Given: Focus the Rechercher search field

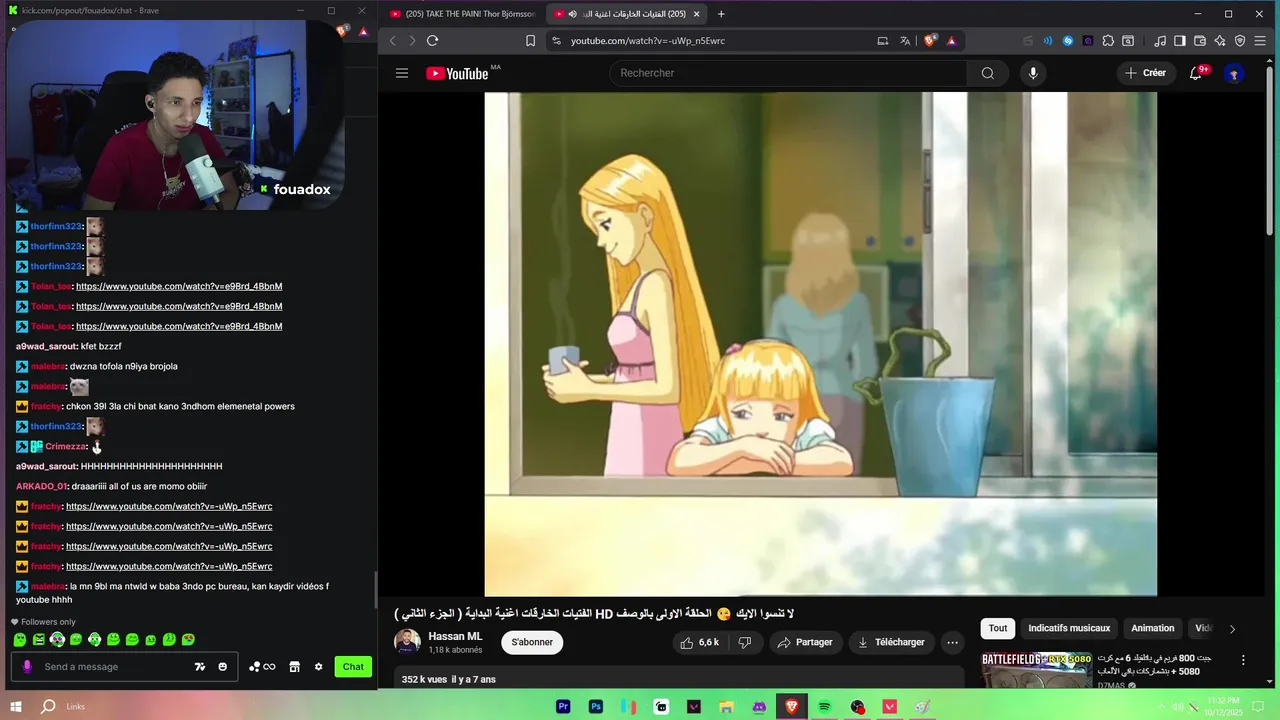Looking at the screenshot, I should [x=788, y=73].
